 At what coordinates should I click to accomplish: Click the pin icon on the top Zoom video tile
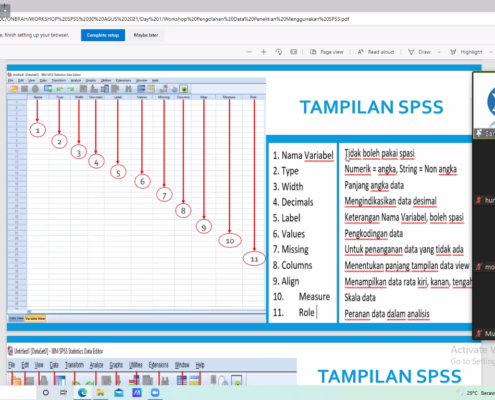[479, 133]
